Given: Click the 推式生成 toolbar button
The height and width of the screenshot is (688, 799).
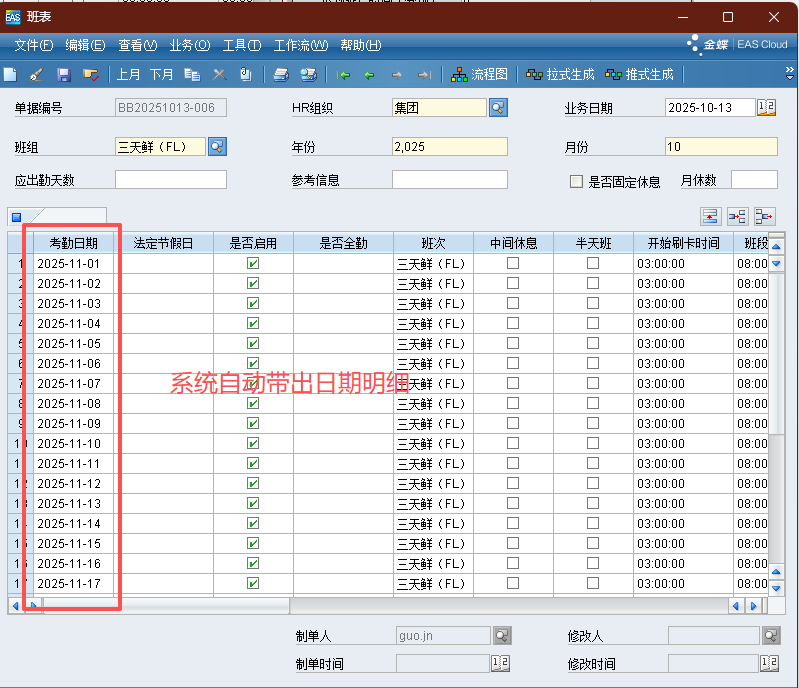Looking at the screenshot, I should (640, 75).
